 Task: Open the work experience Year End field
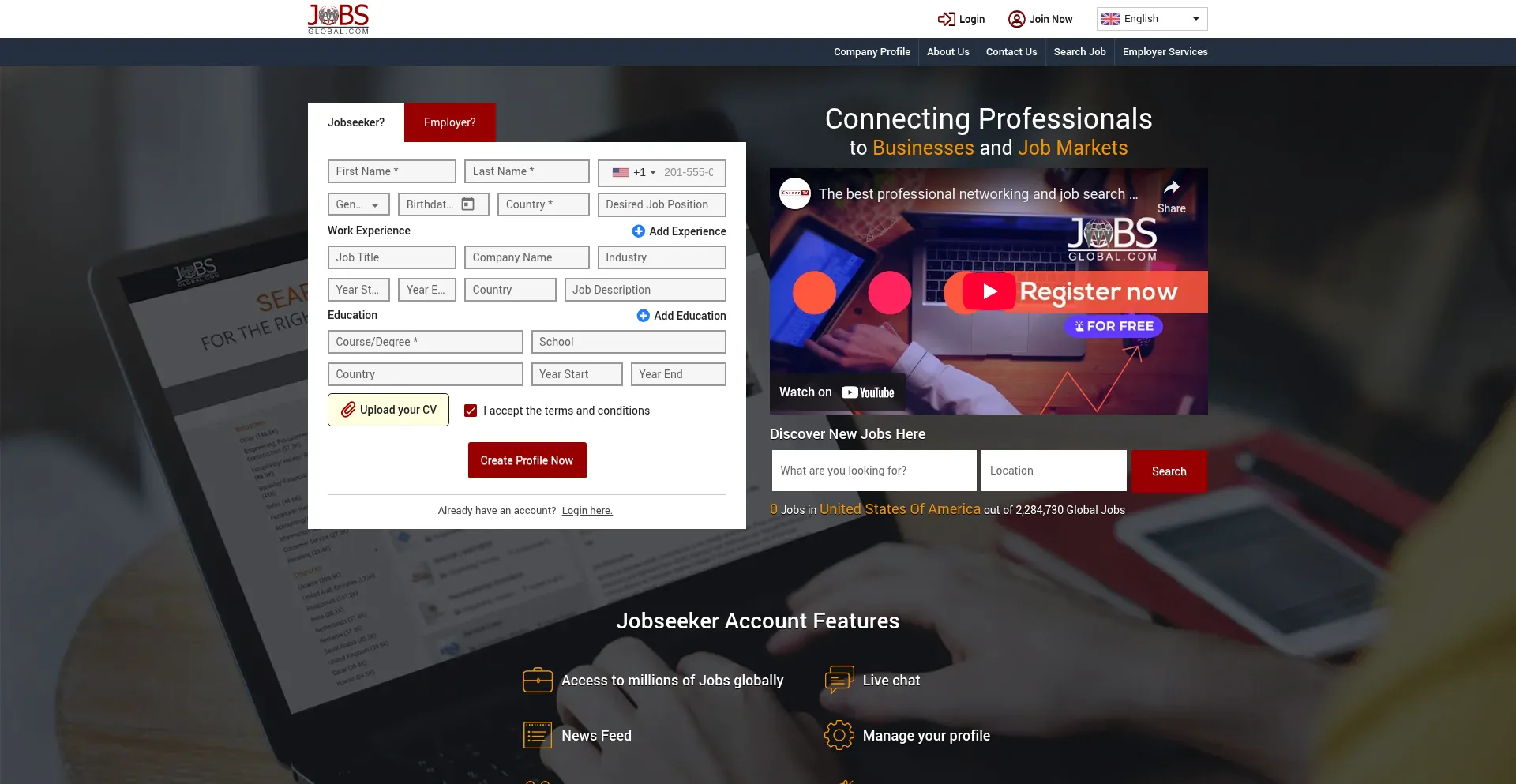tap(427, 290)
